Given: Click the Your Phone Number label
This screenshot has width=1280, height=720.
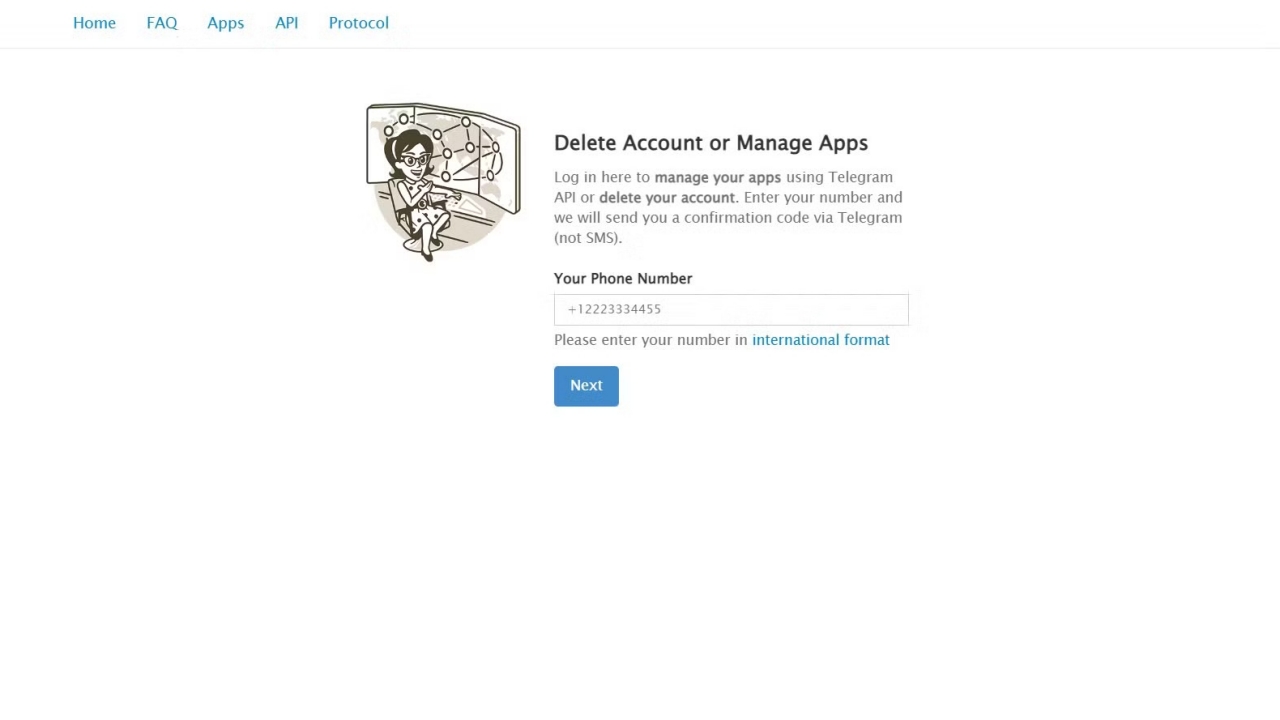Looking at the screenshot, I should [623, 279].
